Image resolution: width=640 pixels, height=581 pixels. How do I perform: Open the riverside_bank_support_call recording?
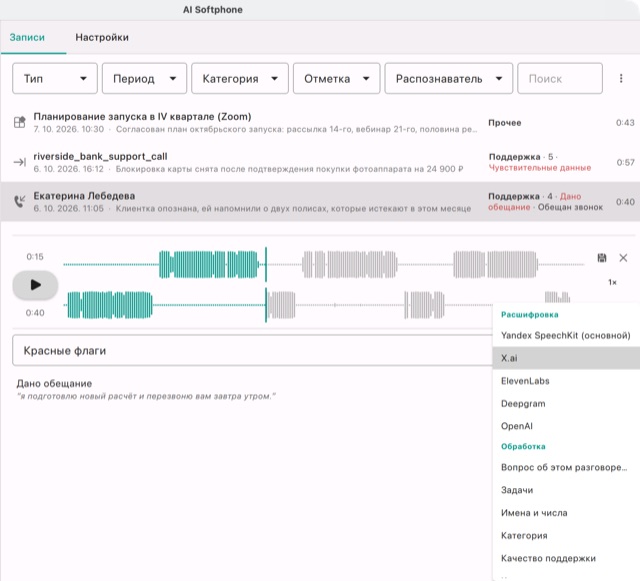pyautogui.click(x=320, y=162)
